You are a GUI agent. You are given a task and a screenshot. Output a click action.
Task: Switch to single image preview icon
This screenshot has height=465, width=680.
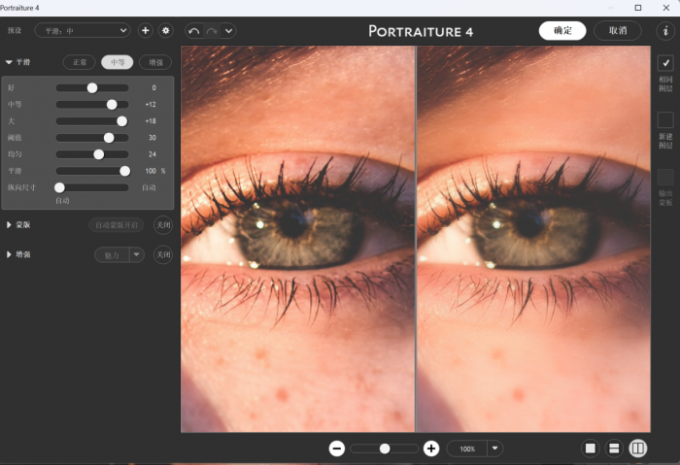[x=591, y=449]
